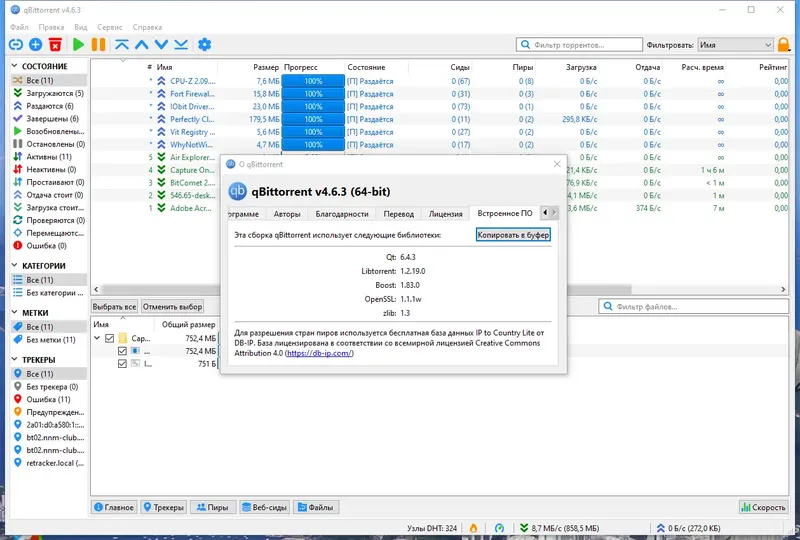Open the Файл menu
Viewport: 800px width, 540px height.
(x=19, y=27)
